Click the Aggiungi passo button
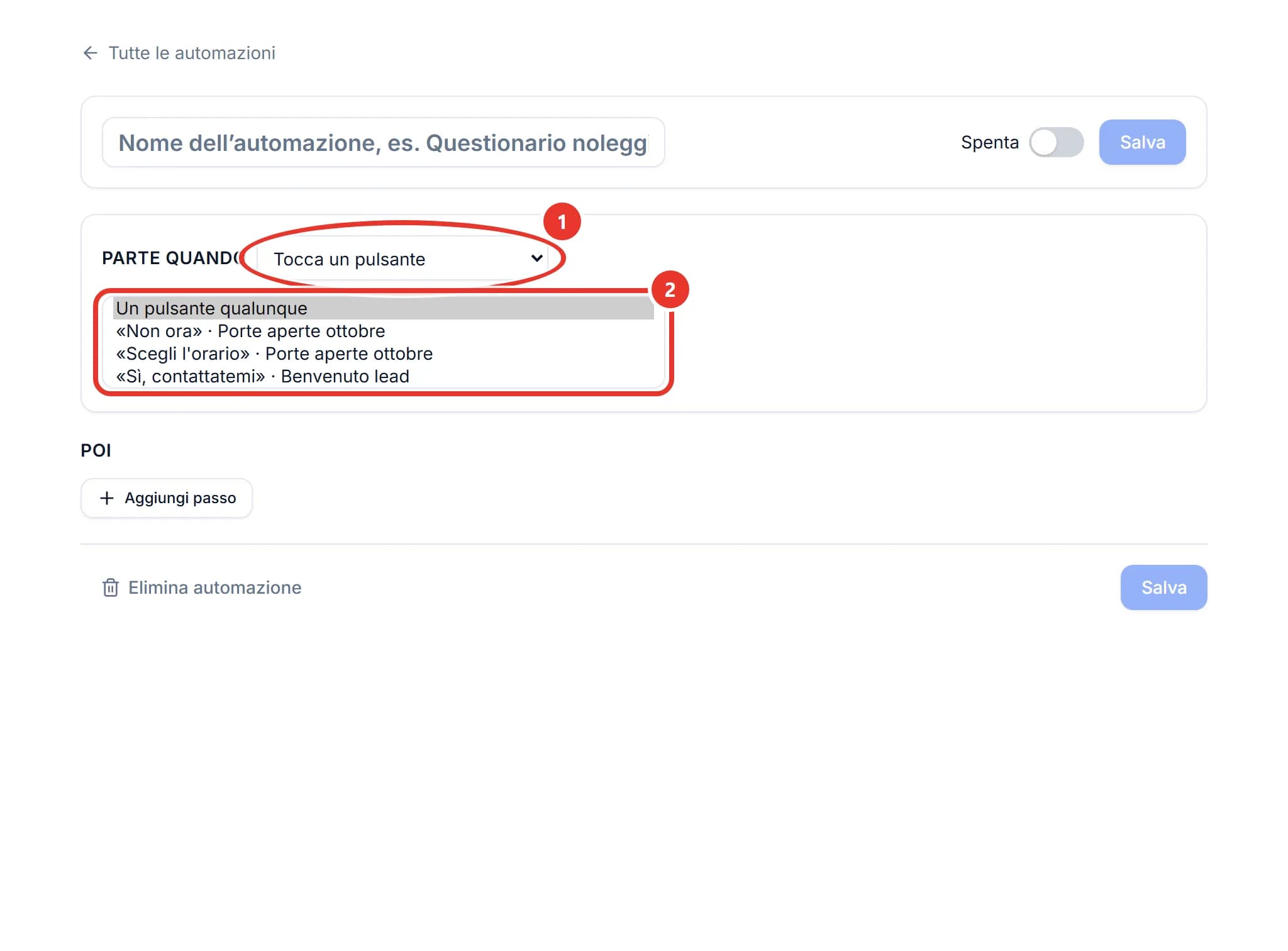The width and height of the screenshot is (1288, 951). (167, 498)
